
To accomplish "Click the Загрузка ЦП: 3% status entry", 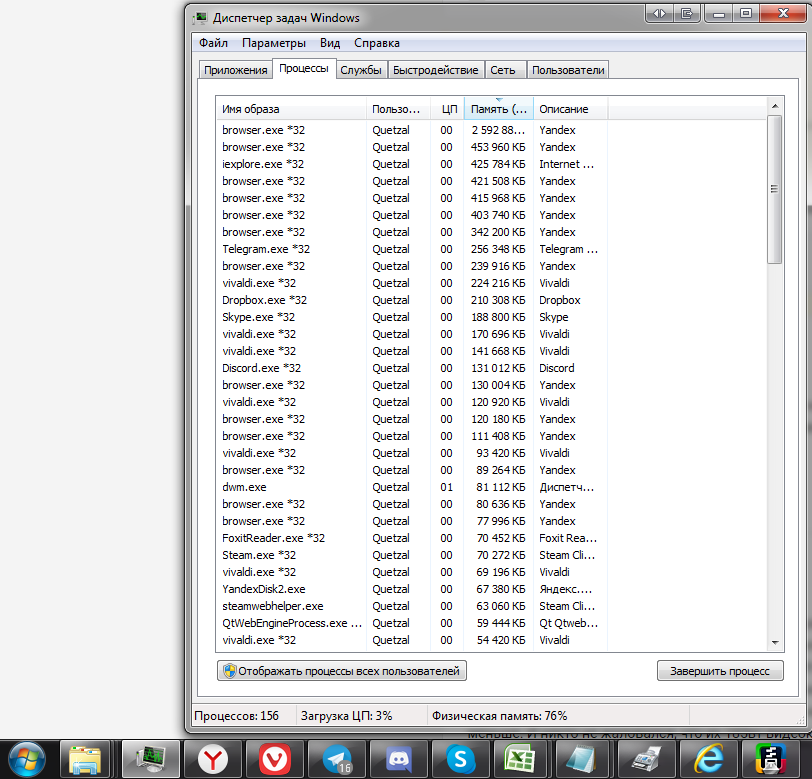I will tap(346, 716).
